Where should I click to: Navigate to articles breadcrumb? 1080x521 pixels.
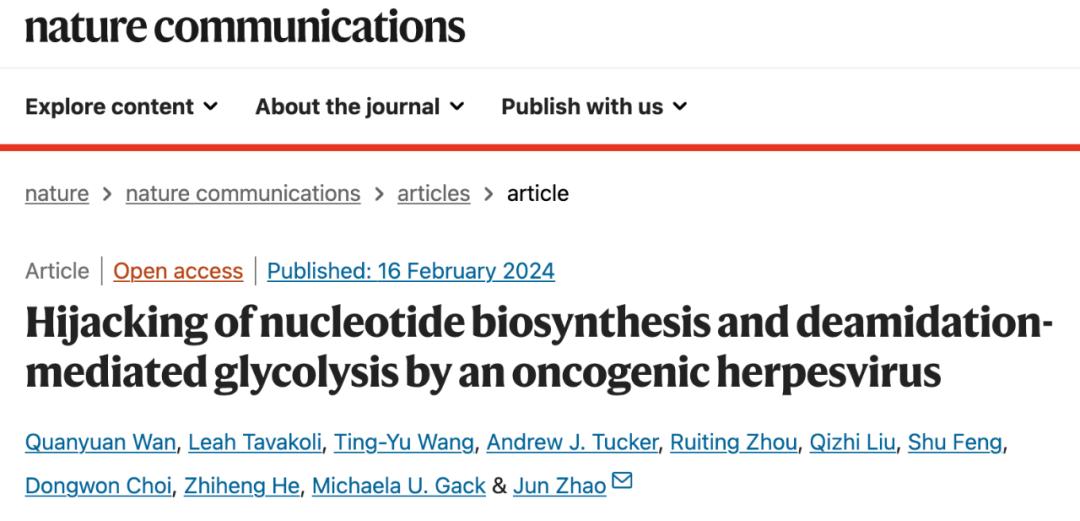click(x=433, y=193)
